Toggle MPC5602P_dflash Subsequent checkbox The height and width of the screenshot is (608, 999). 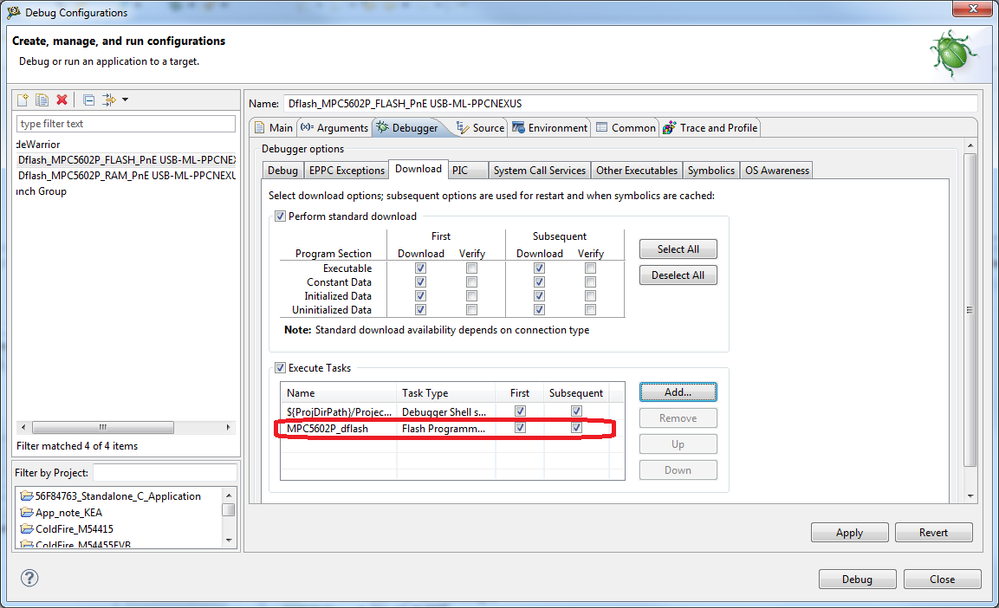[x=577, y=428]
